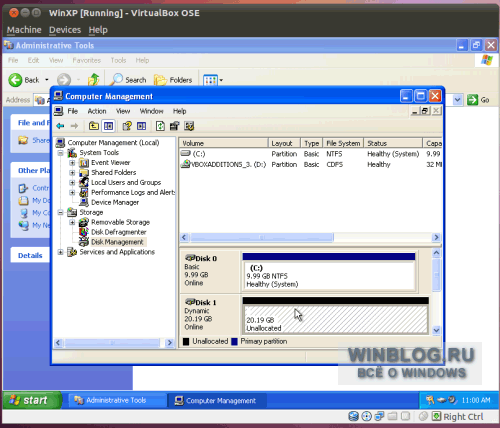Click the Disk Defragmenter icon

[x=84, y=232]
